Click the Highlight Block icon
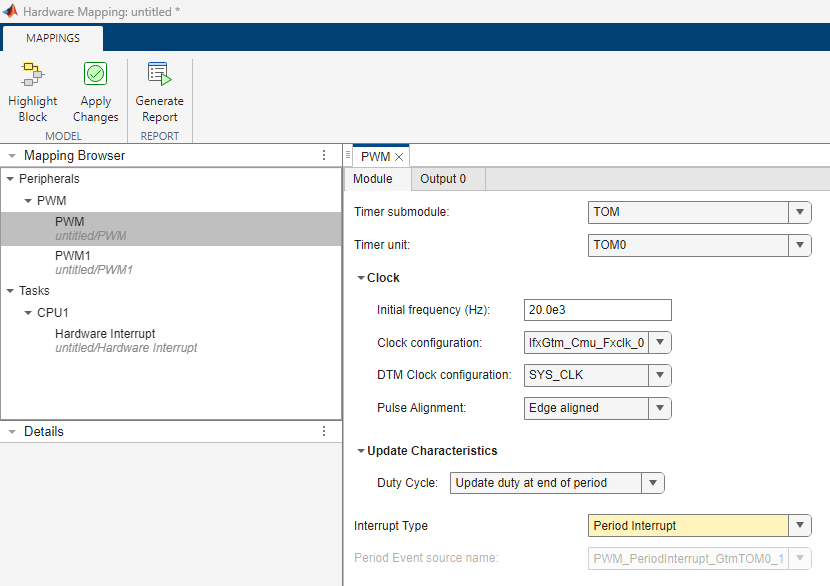The height and width of the screenshot is (586, 830). (32, 75)
